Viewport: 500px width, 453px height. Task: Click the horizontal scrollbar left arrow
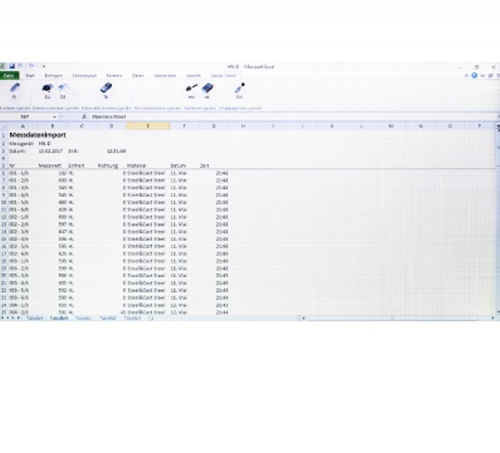click(303, 318)
